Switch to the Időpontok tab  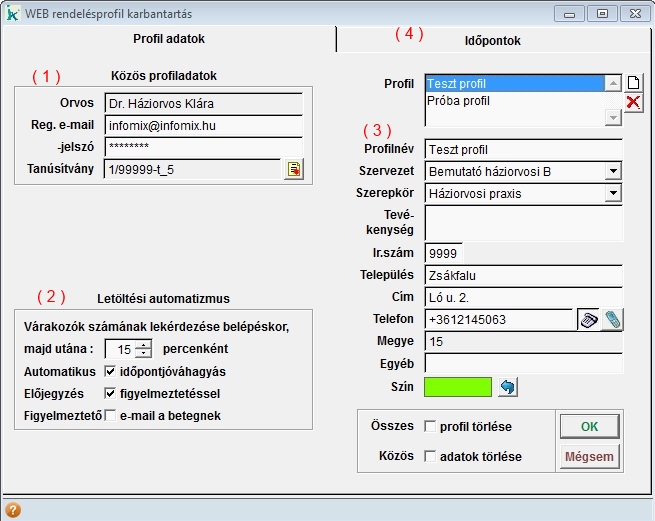(x=492, y=41)
